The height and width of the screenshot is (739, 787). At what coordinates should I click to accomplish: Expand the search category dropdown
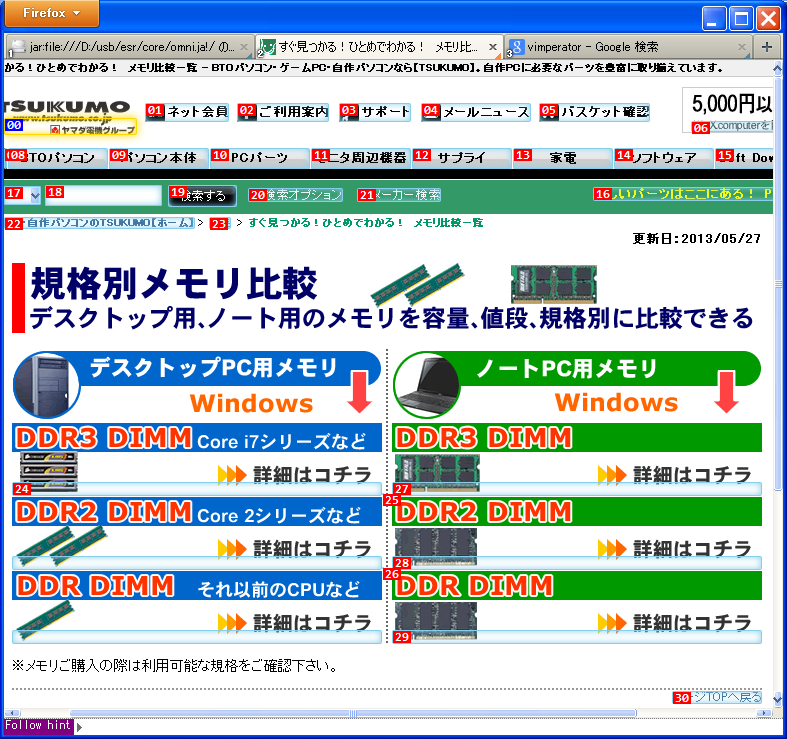click(23, 195)
